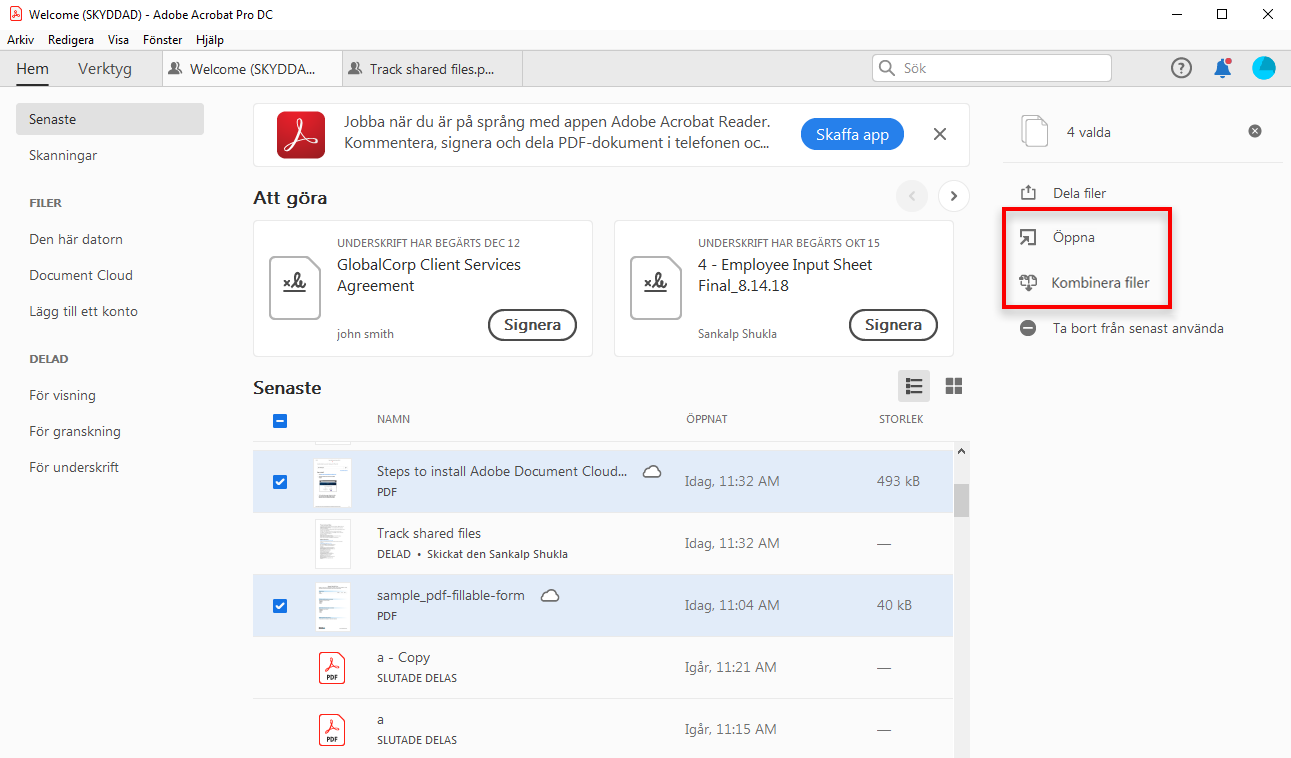Click the scroll-up arrow of file list
Viewport: 1291px width, 758px height.
961,451
